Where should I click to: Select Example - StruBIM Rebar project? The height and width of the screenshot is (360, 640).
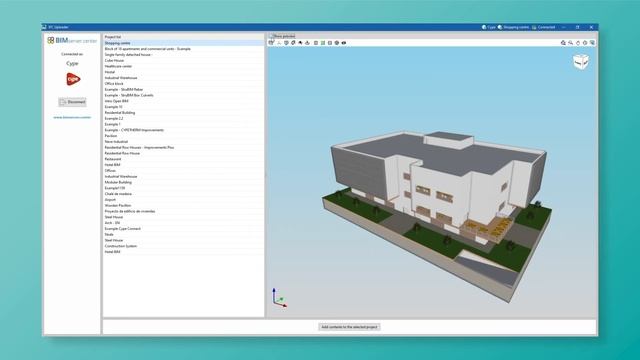tap(184, 89)
